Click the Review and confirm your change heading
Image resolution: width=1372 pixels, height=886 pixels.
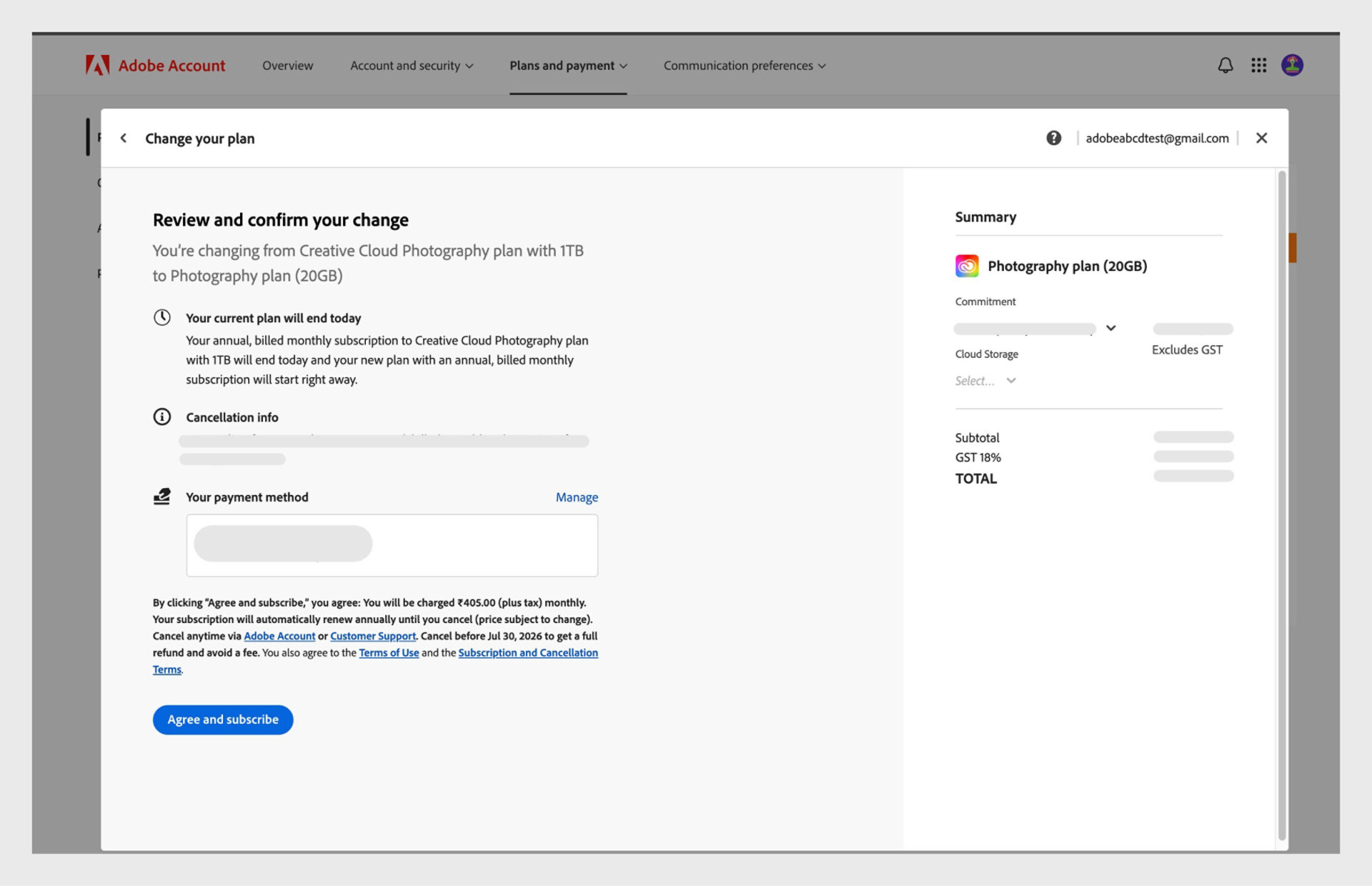[281, 220]
